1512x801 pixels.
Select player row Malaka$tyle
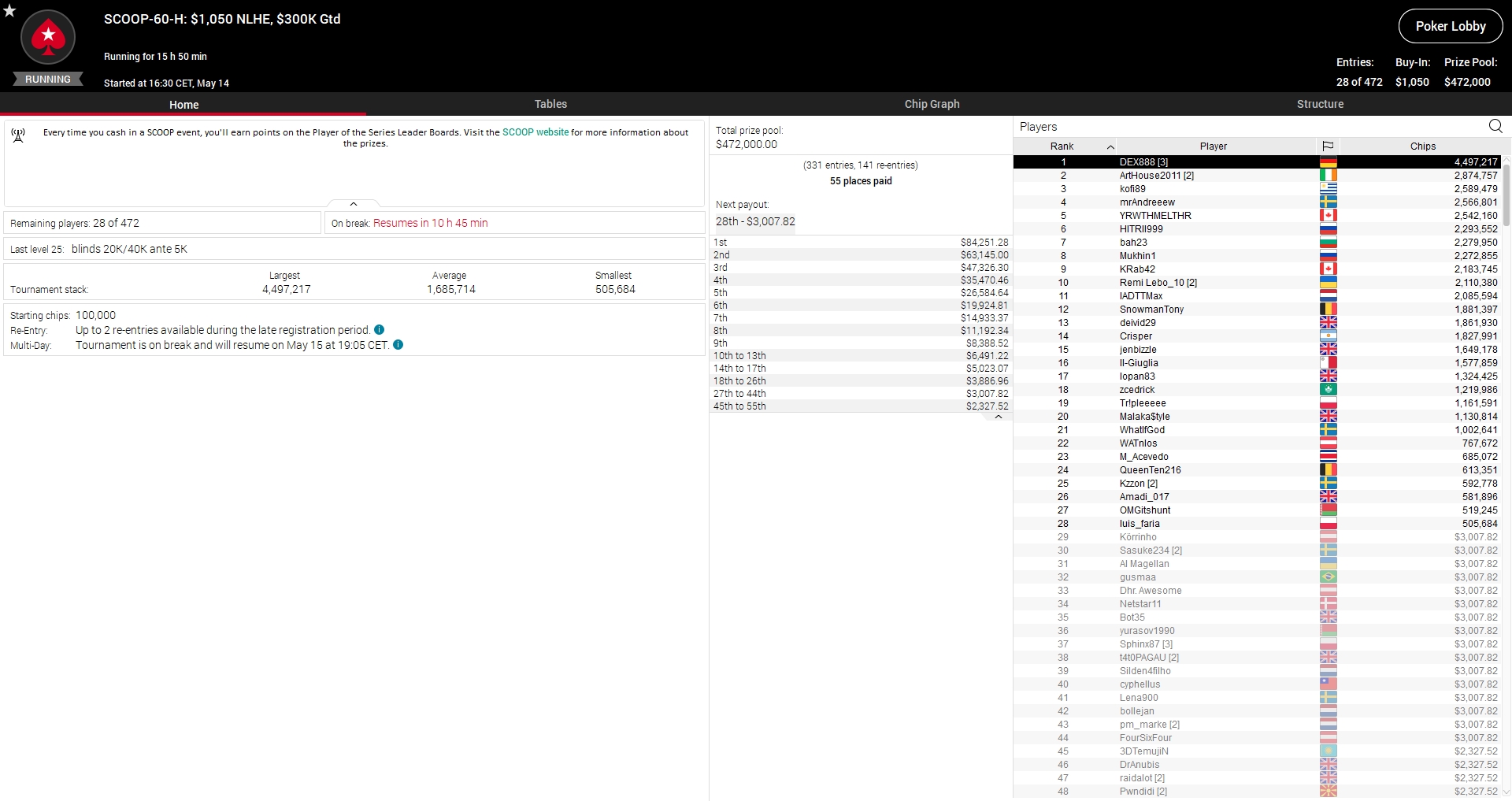[x=1258, y=417]
